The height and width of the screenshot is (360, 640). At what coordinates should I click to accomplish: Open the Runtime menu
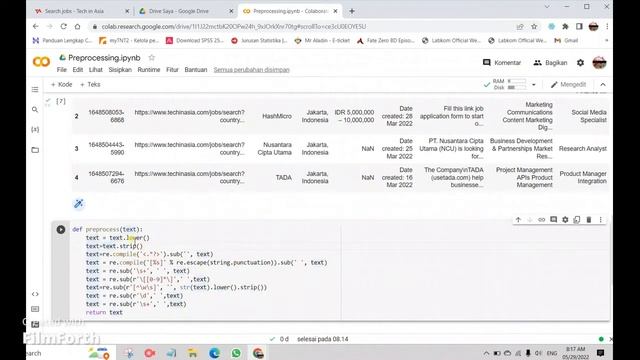(149, 70)
